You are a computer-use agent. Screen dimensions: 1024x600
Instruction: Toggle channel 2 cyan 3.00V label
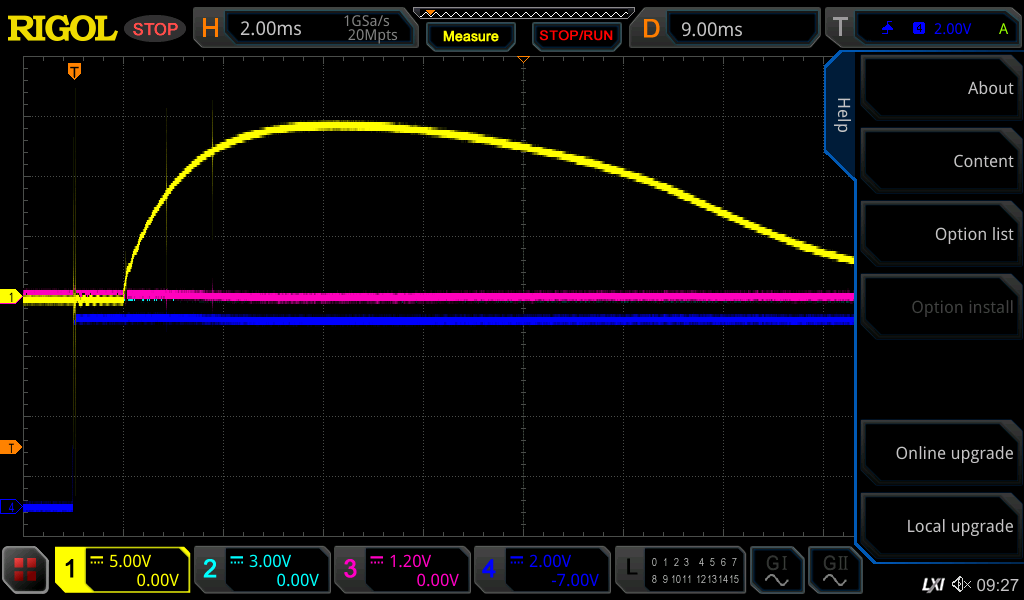(x=261, y=570)
